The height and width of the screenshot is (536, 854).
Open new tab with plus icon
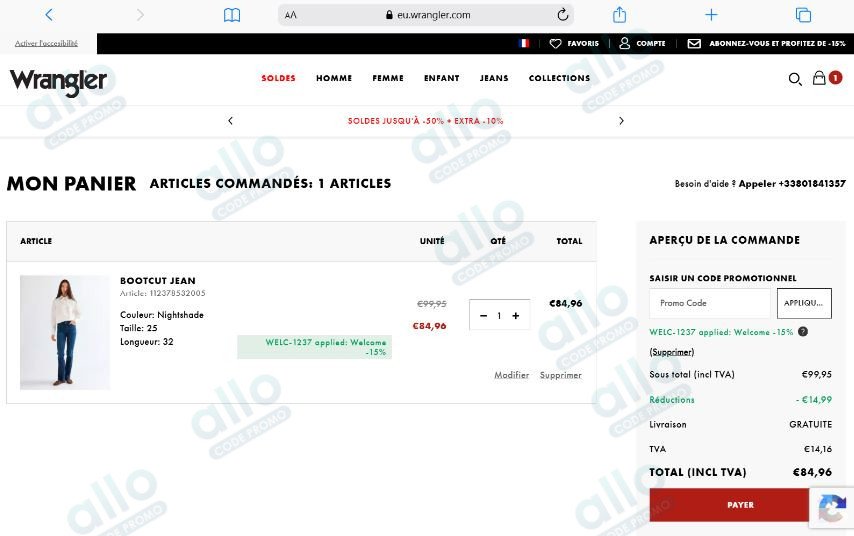711,15
